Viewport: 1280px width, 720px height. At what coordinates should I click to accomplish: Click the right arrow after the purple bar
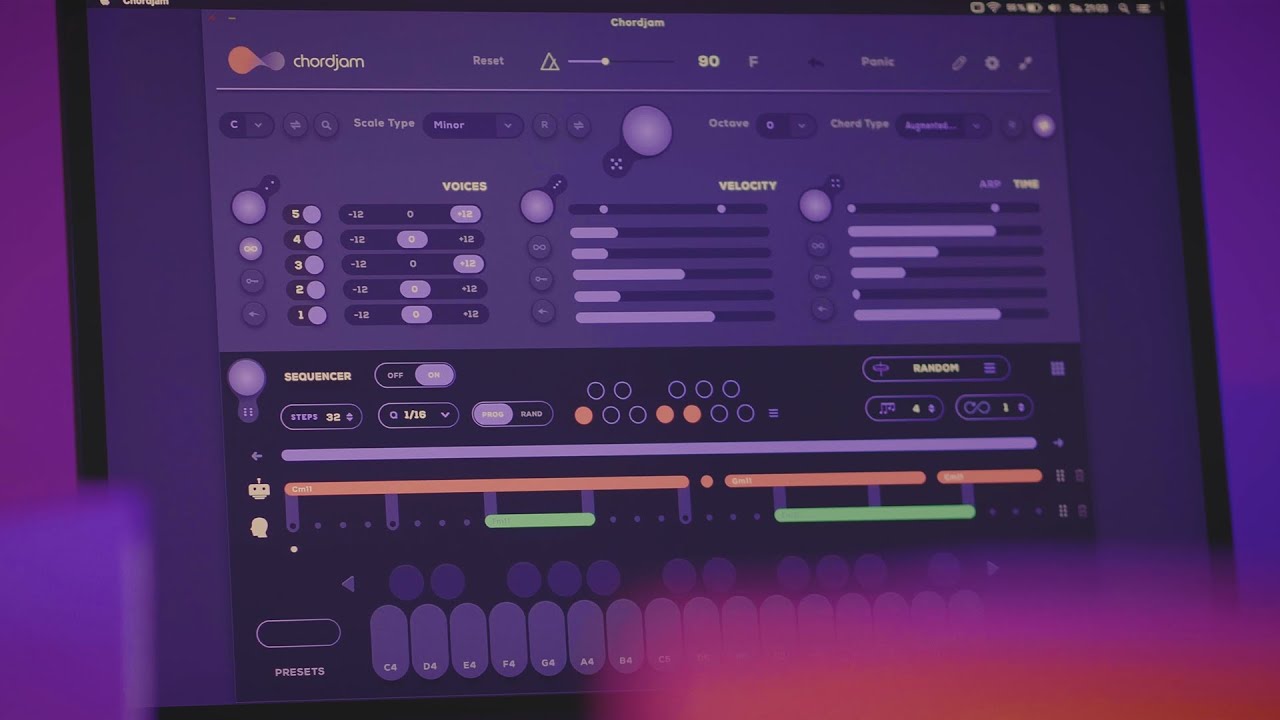tap(1058, 443)
